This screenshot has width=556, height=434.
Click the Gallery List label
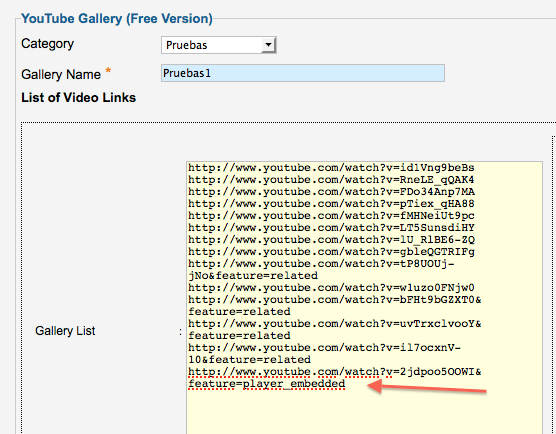pyautogui.click(x=65, y=331)
